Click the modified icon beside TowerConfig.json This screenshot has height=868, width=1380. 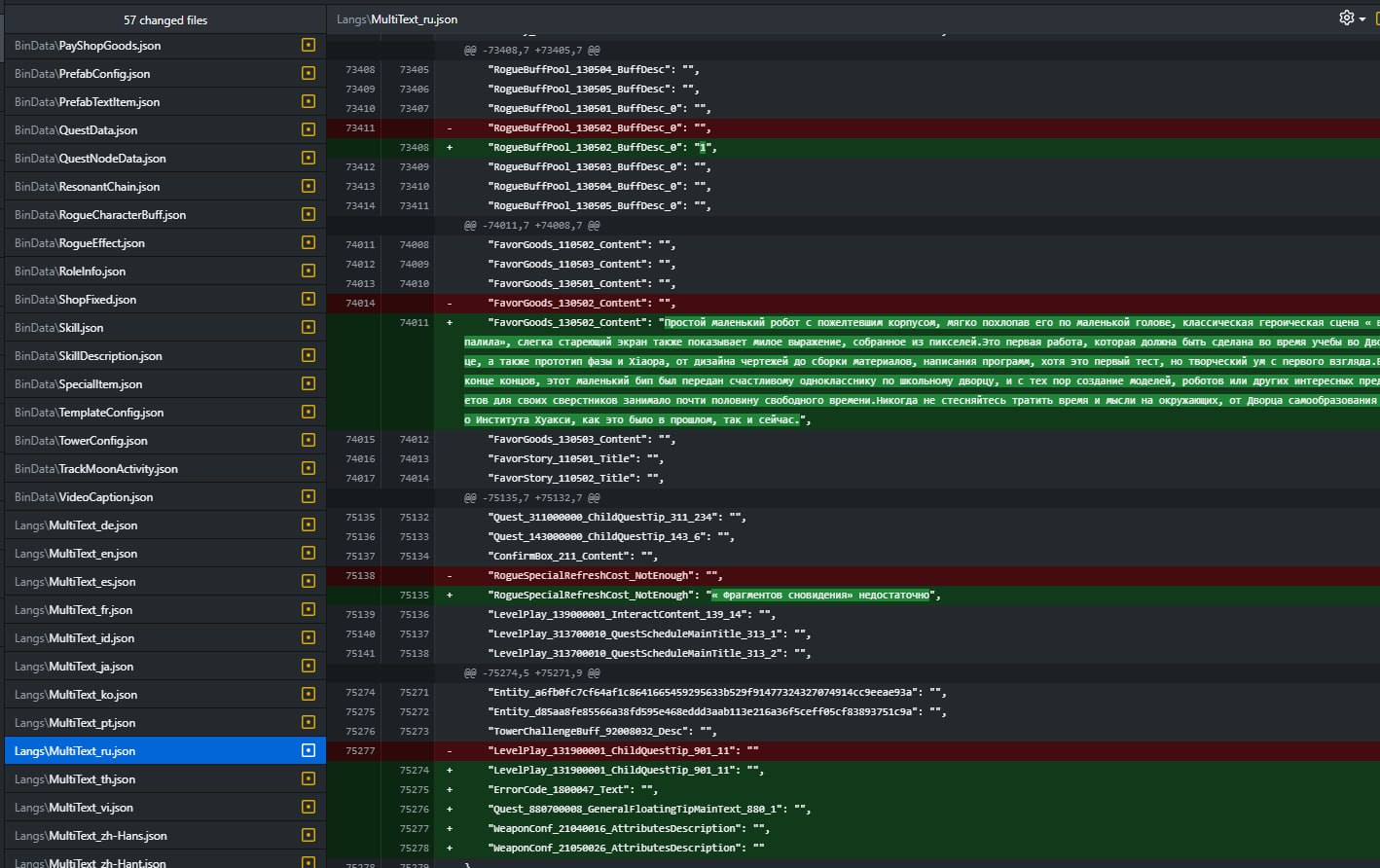pos(309,441)
